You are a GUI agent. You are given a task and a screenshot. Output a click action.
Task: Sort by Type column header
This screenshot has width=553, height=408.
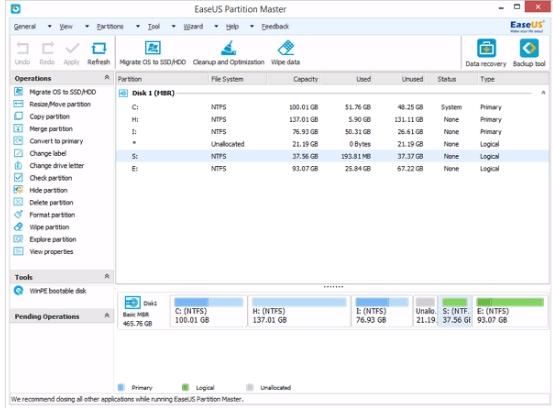pyautogui.click(x=513, y=79)
